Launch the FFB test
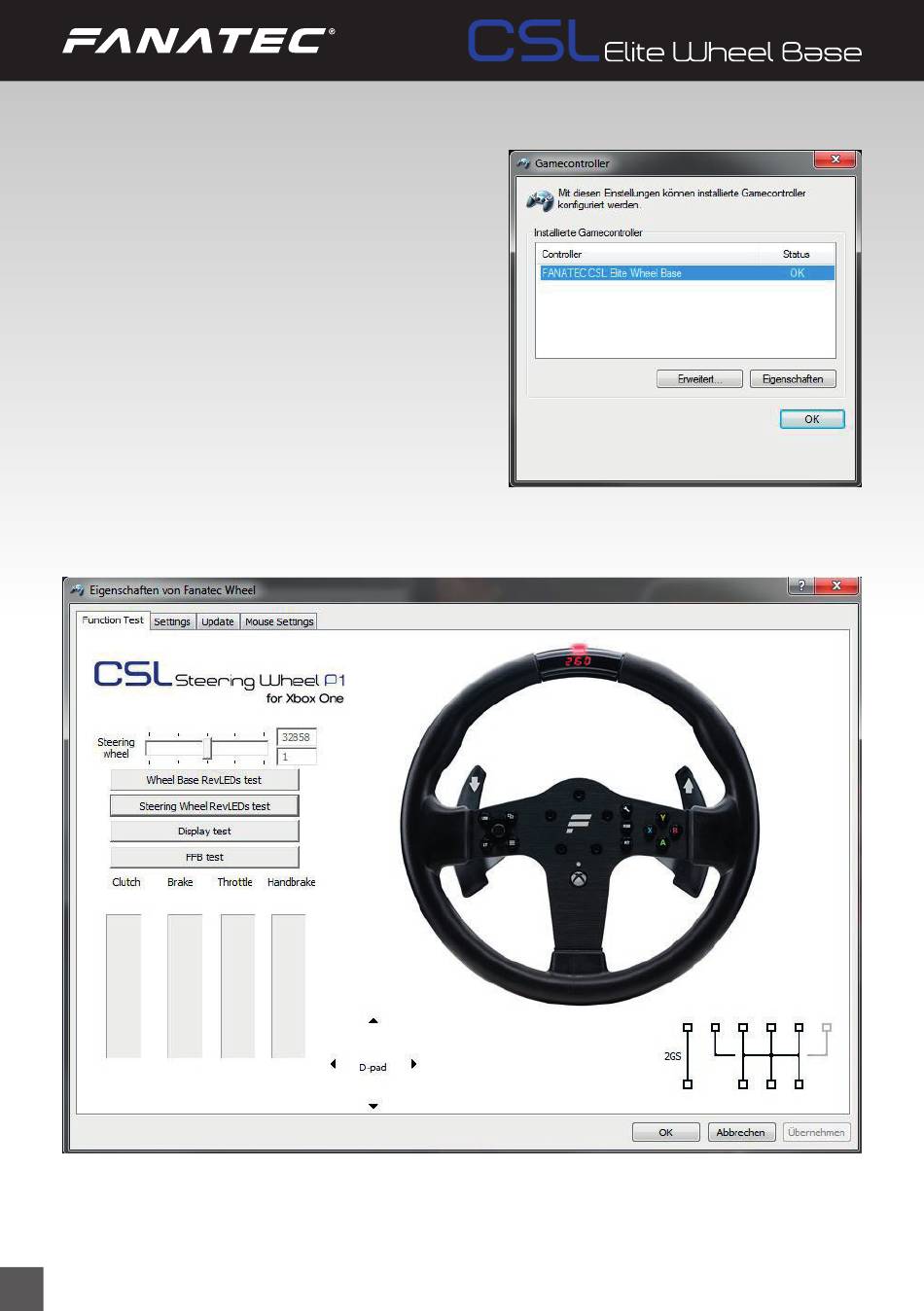 click(204, 857)
